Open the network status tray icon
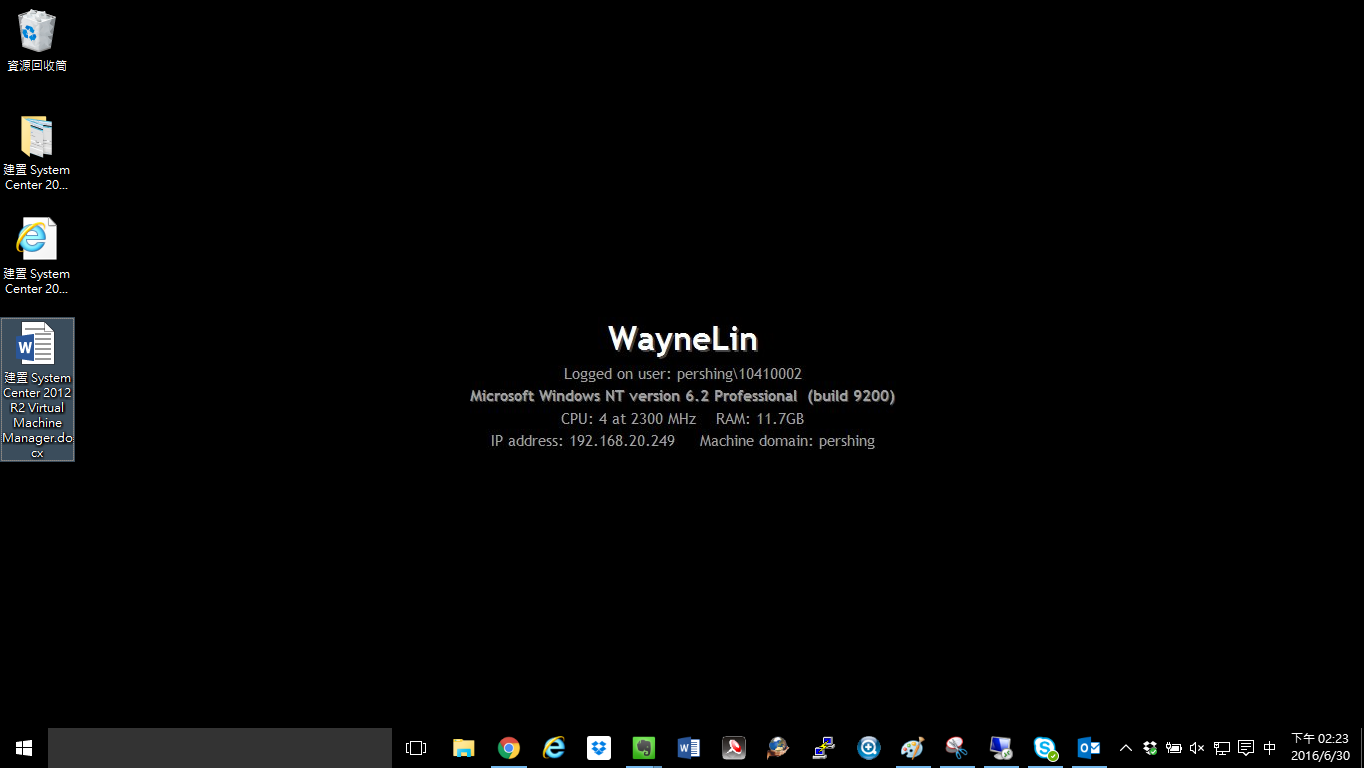The width and height of the screenshot is (1364, 768). [1222, 748]
